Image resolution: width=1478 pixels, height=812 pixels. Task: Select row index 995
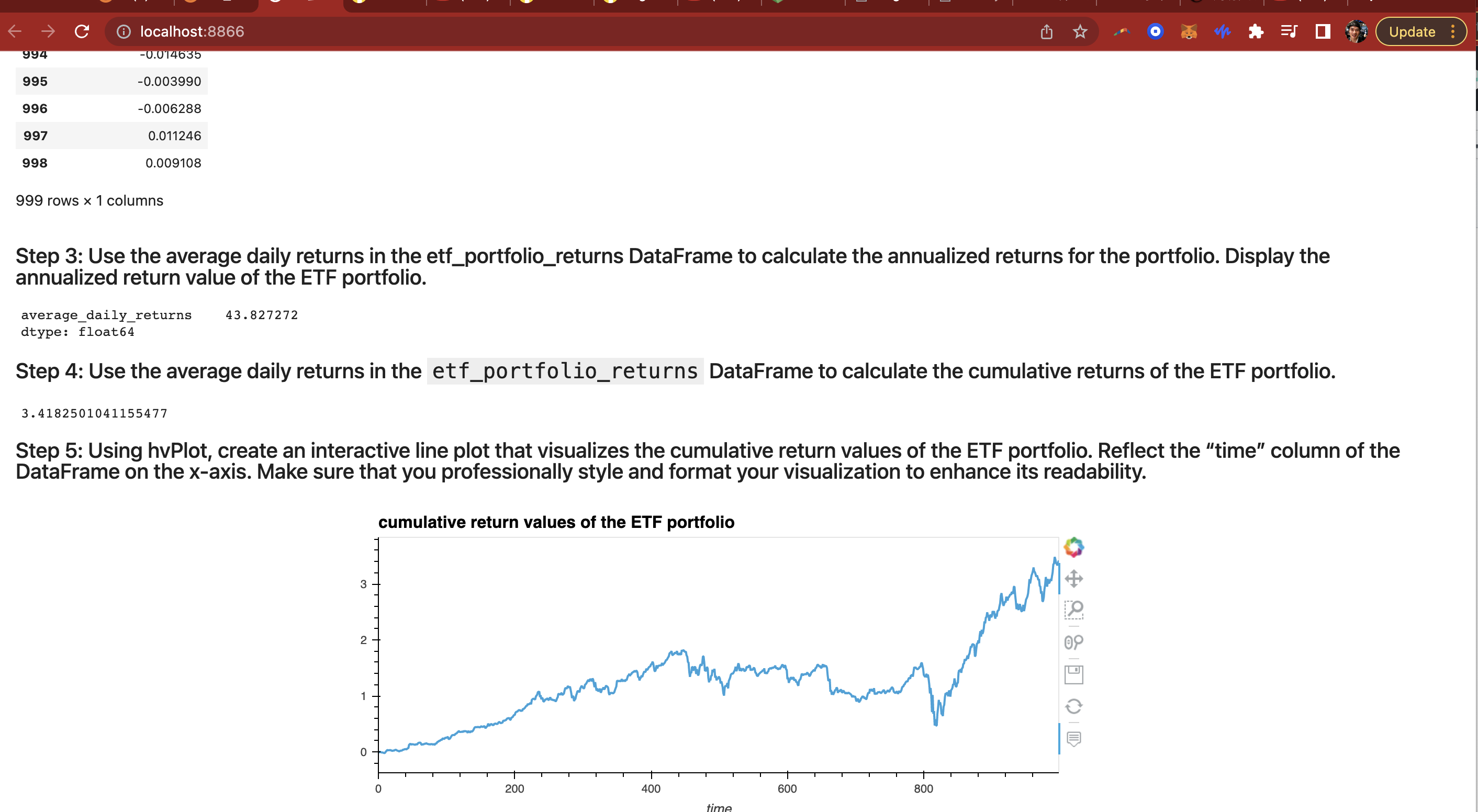(35, 82)
